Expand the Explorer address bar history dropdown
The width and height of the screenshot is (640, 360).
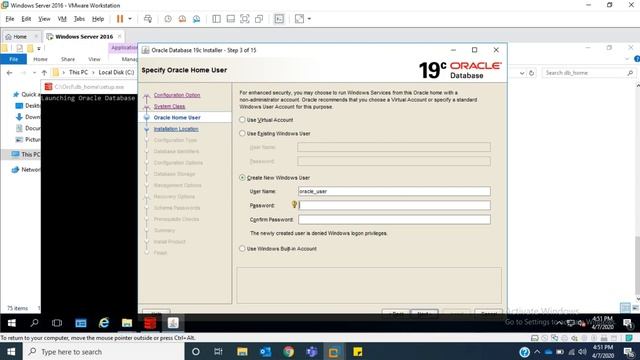click(x=522, y=73)
